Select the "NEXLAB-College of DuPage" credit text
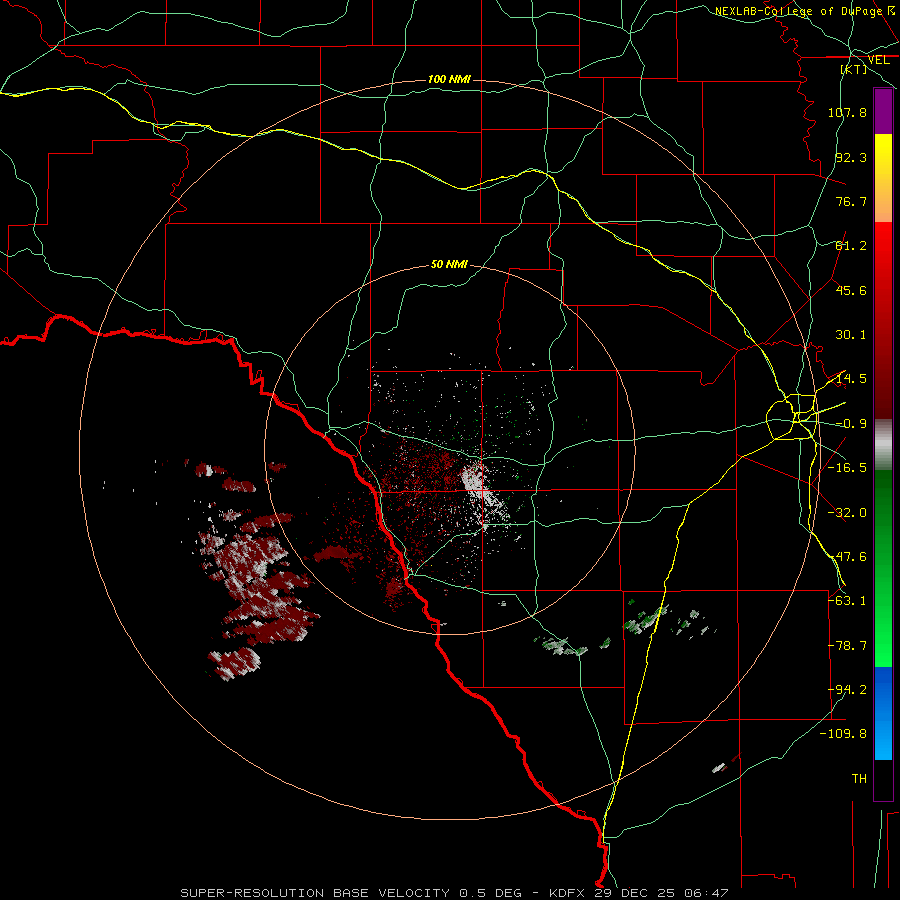Viewport: 900px width, 900px height. (799, 11)
